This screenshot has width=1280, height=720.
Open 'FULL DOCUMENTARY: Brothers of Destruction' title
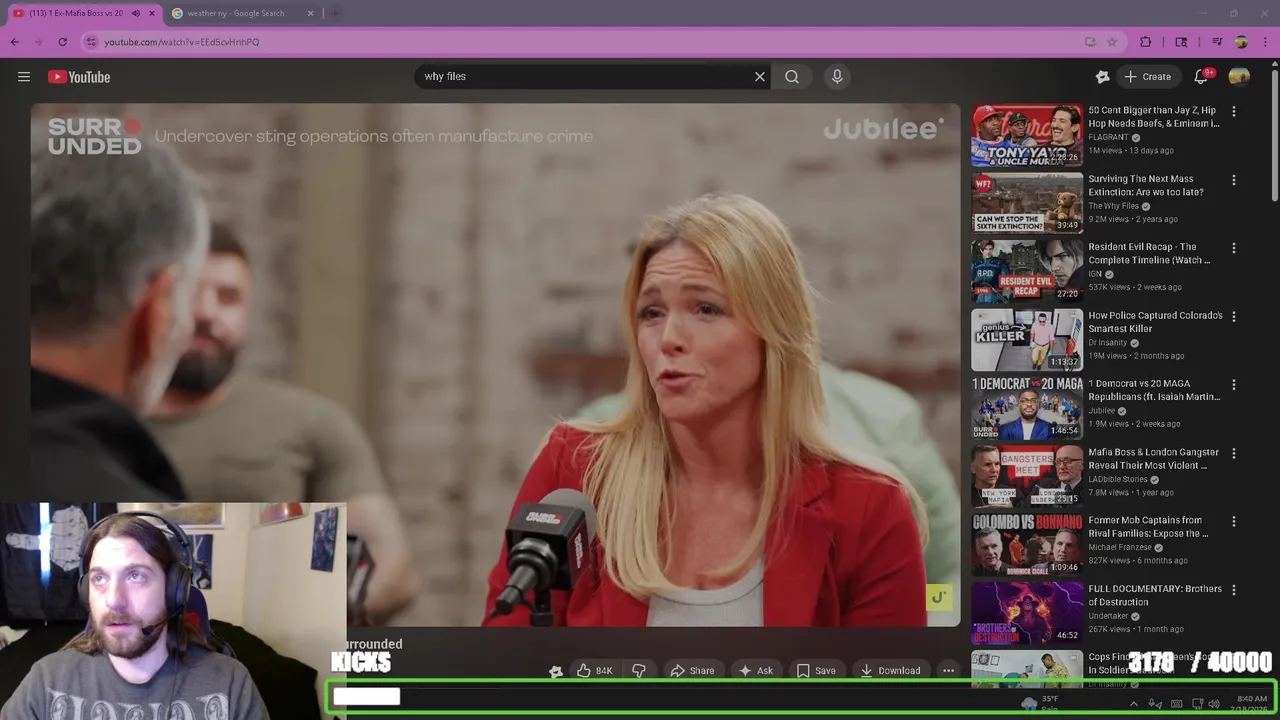[x=1155, y=595]
